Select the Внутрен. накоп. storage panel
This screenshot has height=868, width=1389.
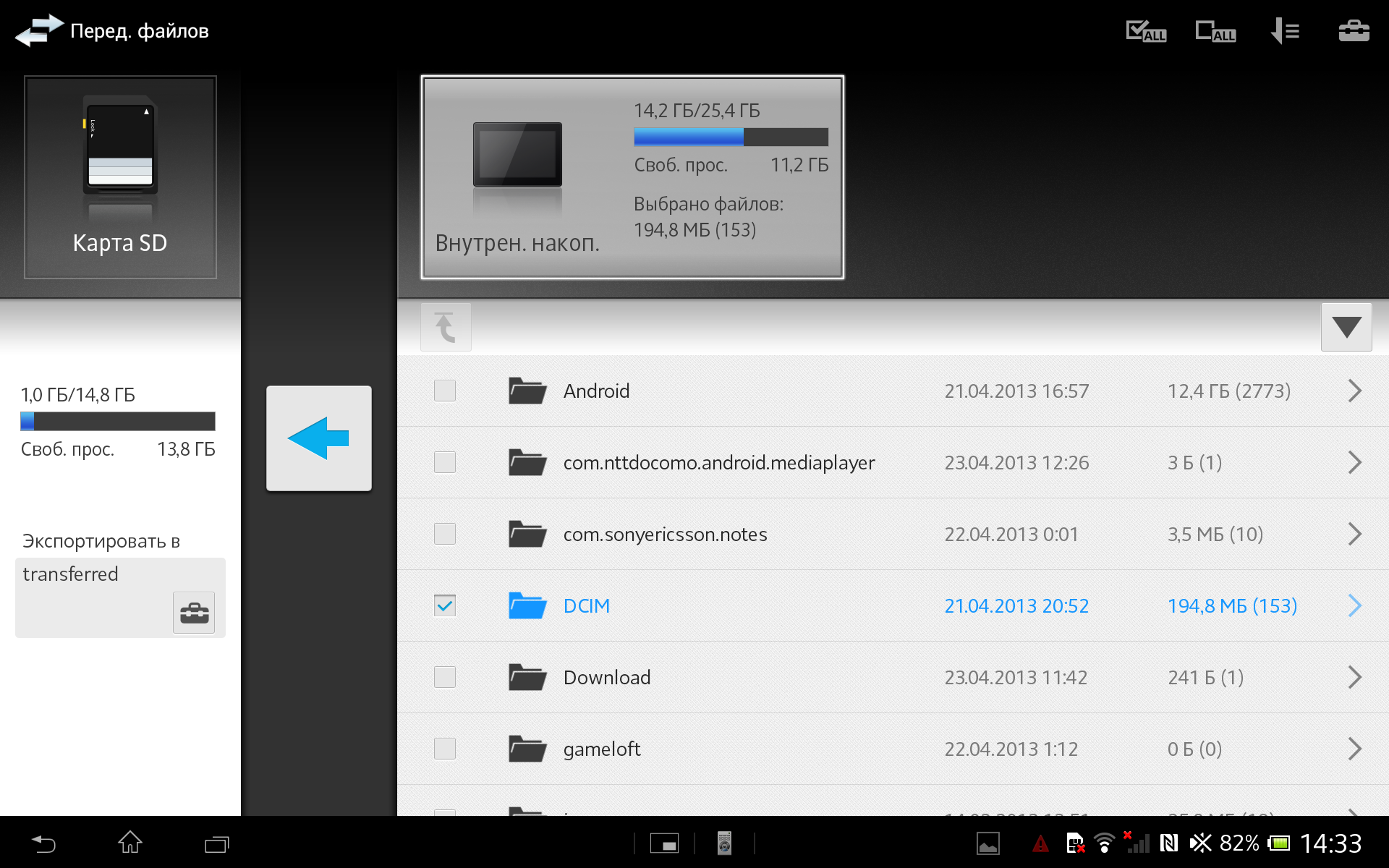632,177
